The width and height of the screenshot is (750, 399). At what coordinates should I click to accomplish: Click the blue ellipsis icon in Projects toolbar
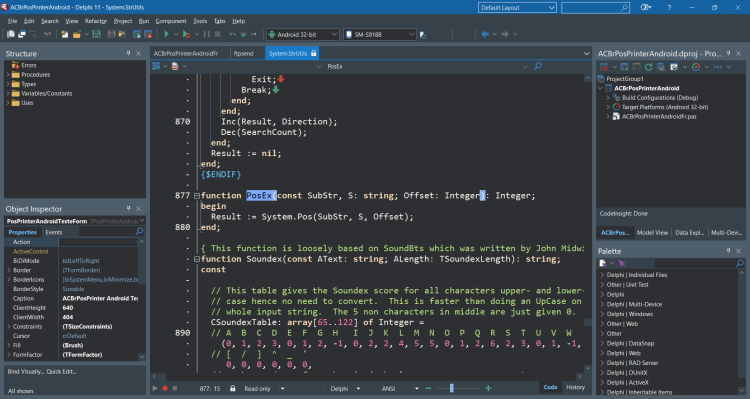pyautogui.click(x=718, y=67)
